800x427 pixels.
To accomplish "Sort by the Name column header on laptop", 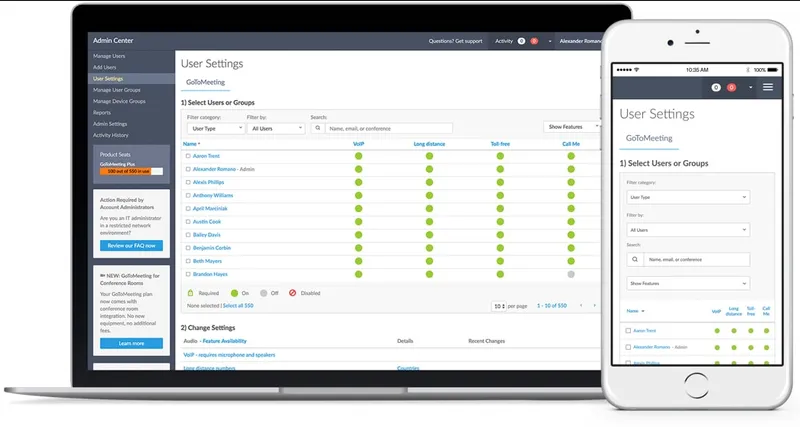I will click(x=191, y=144).
